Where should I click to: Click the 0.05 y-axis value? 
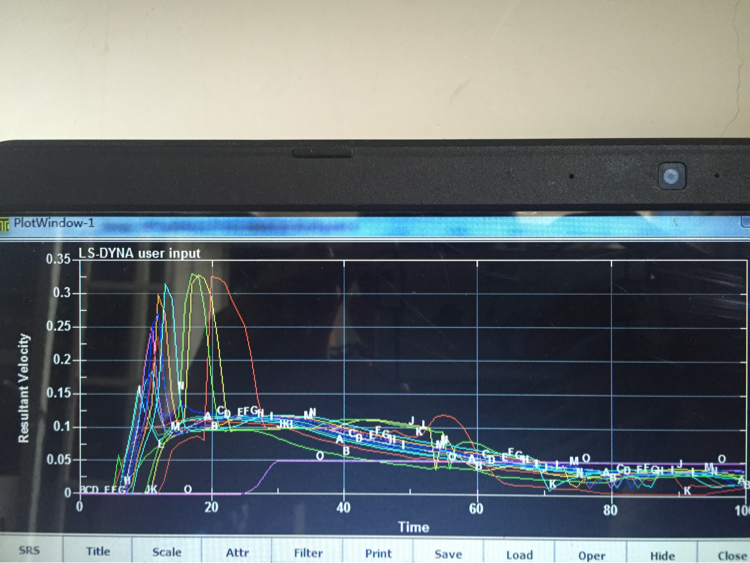(58, 460)
